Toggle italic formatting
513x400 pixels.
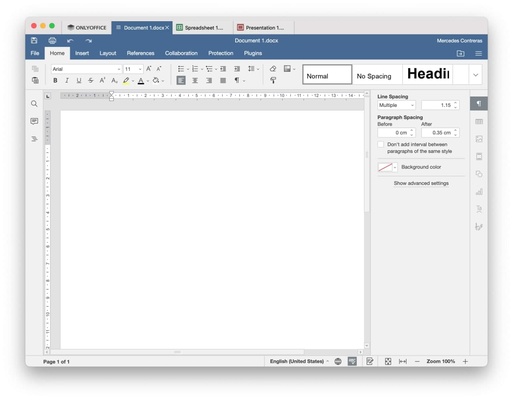click(67, 80)
